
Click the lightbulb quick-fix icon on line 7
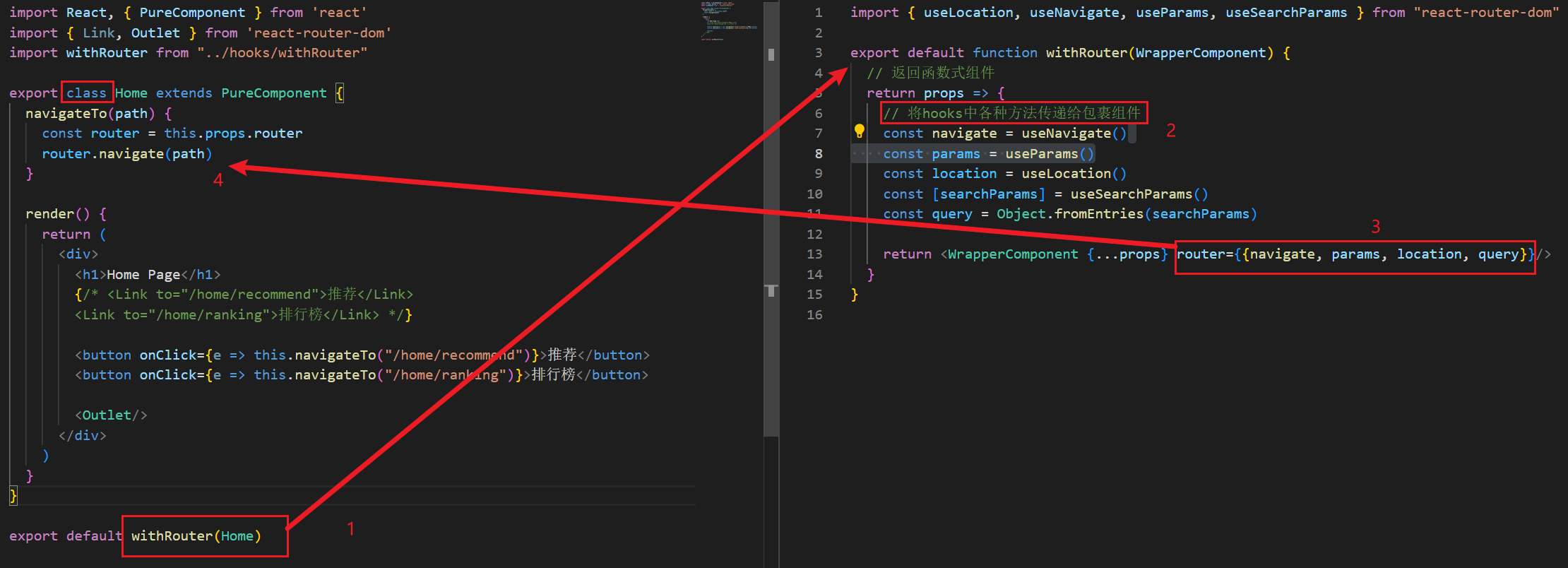[x=859, y=131]
